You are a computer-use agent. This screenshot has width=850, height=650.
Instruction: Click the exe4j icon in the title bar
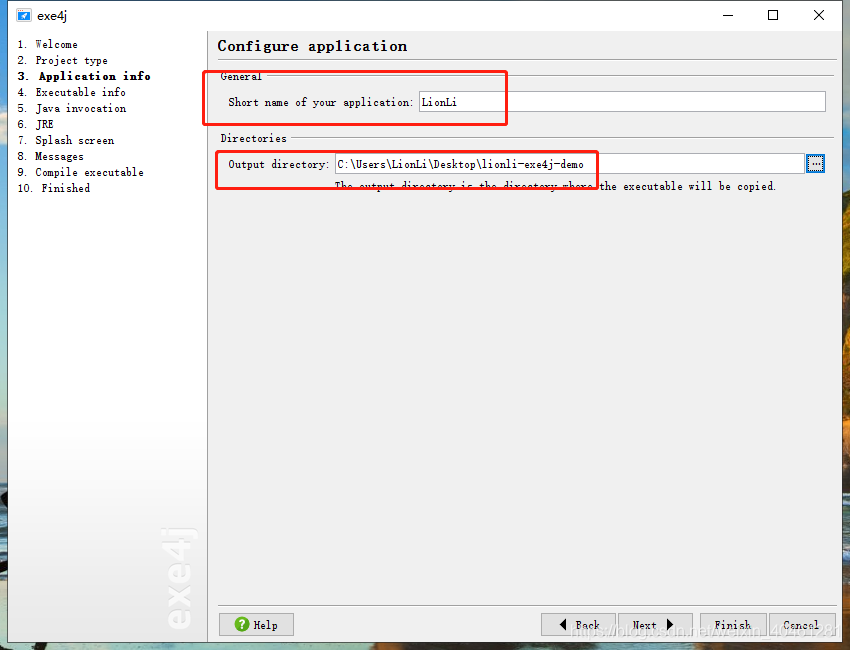[23, 15]
